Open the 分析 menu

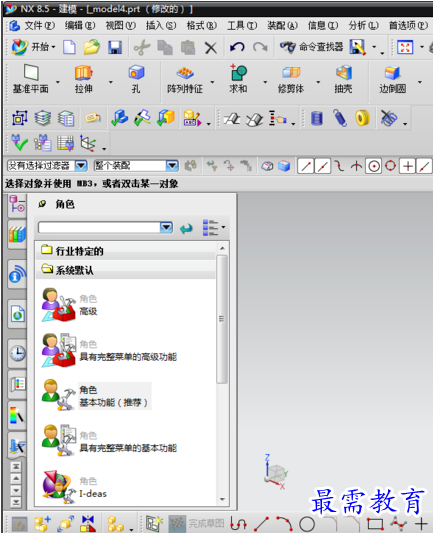[x=363, y=25]
